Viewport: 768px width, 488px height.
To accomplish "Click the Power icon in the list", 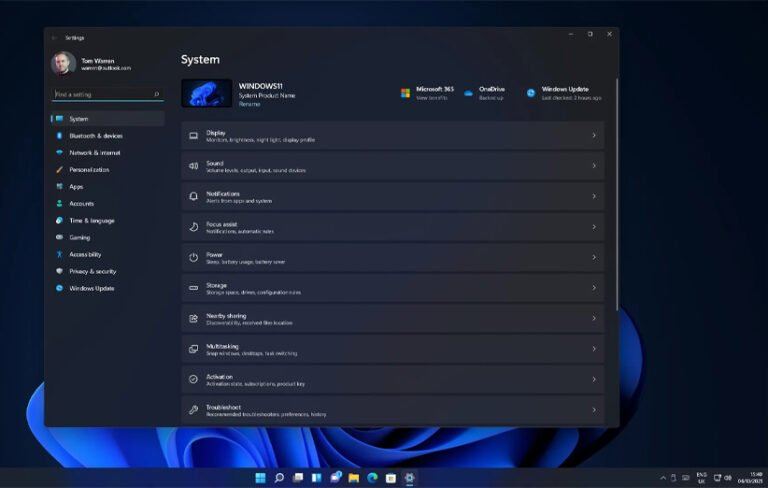I will [x=194, y=257].
